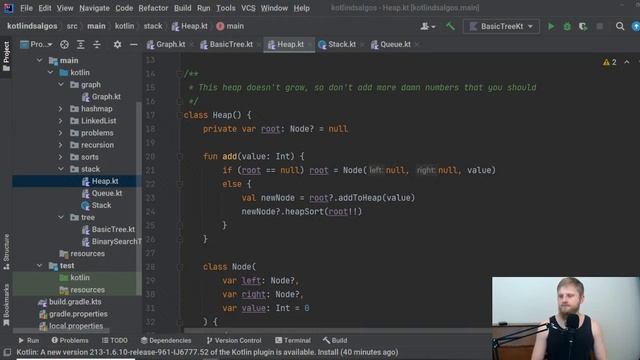Open the Build menu

pyautogui.click(x=182, y=8)
